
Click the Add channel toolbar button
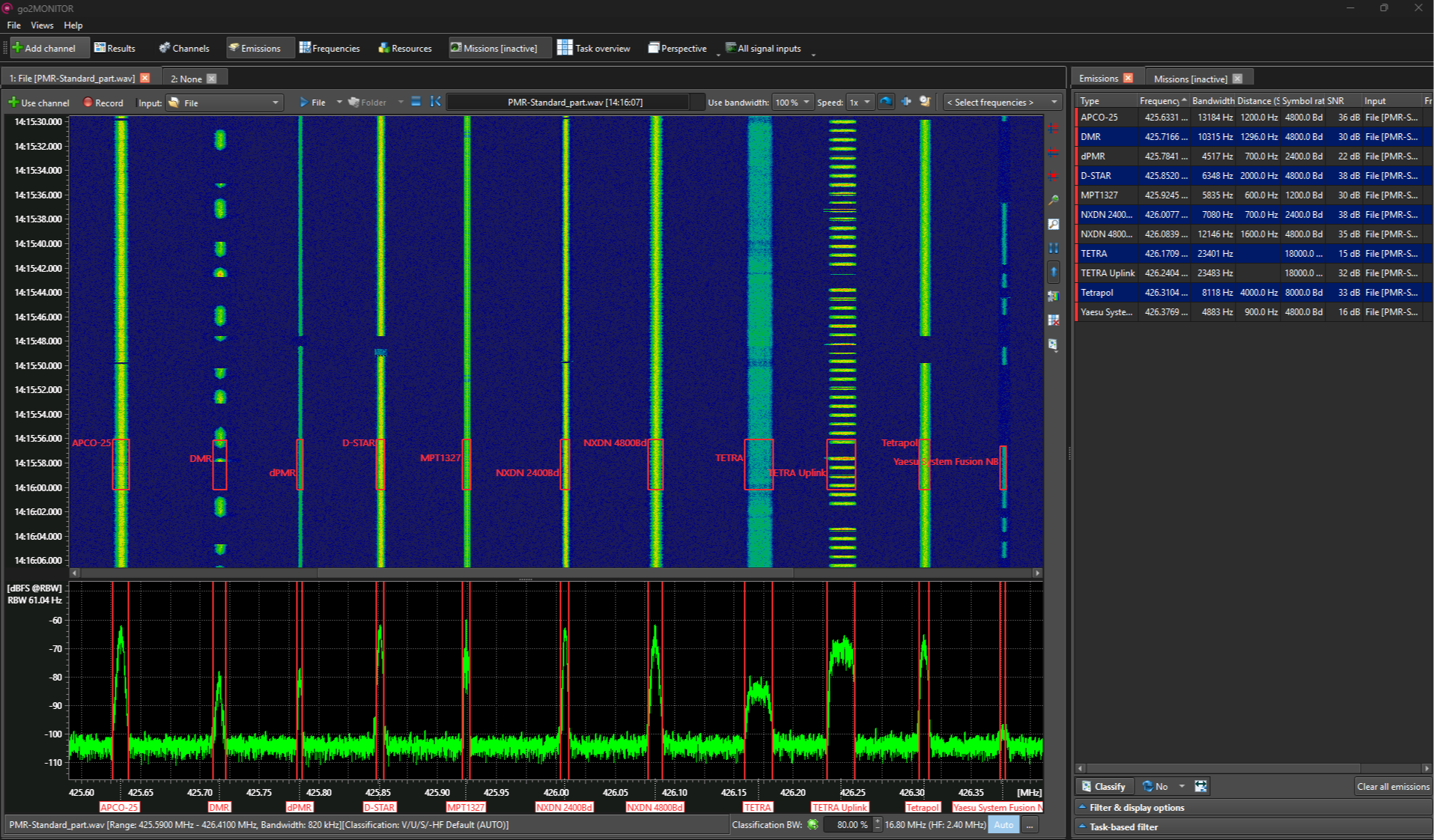coord(49,48)
